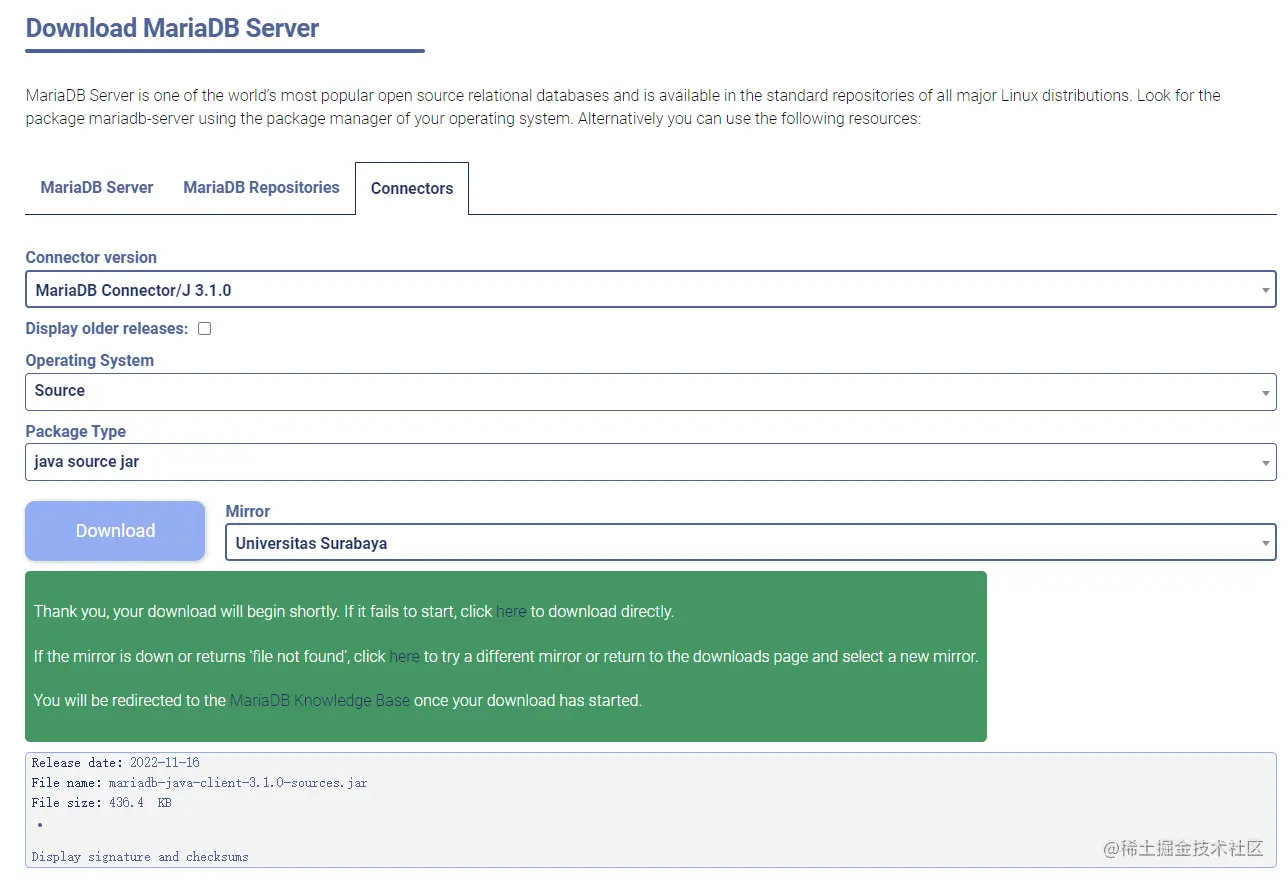The width and height of the screenshot is (1288, 883).
Task: Click the Download button
Action: 115,531
